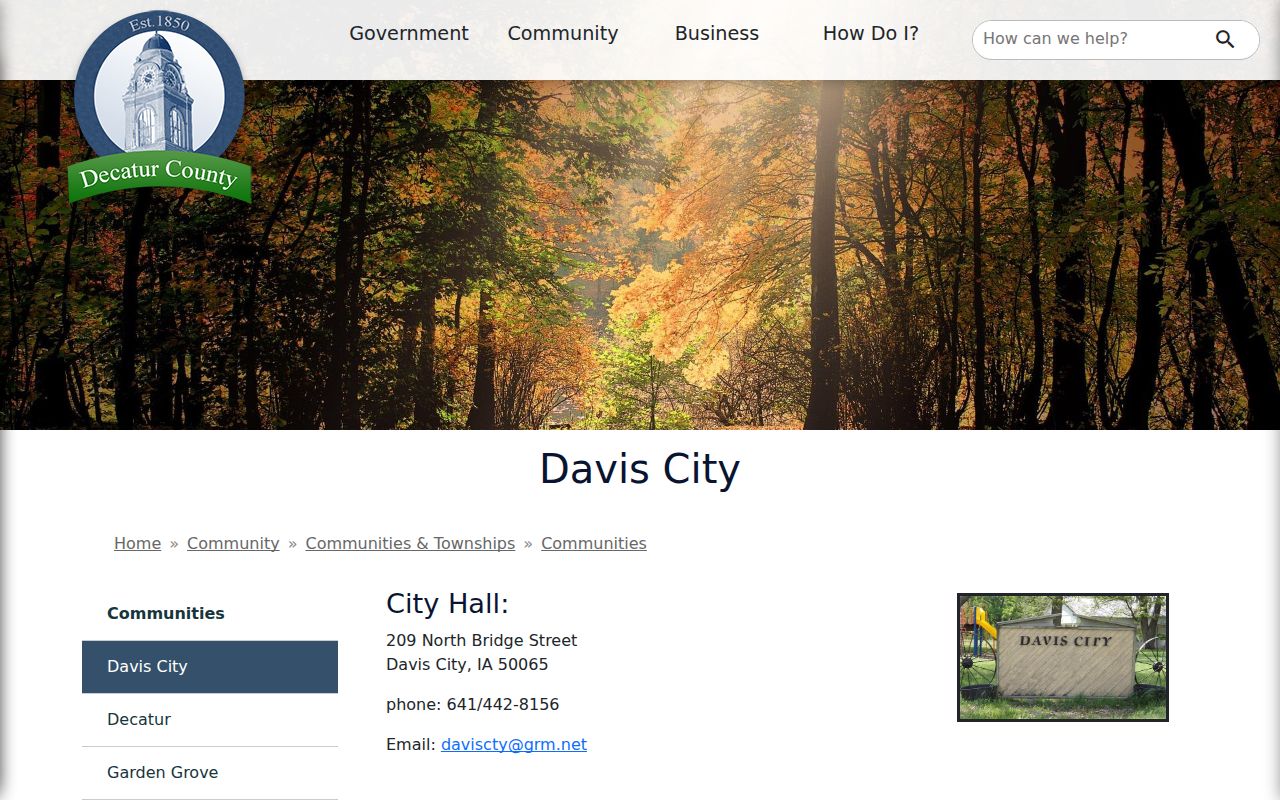Open the Business menu
The width and height of the screenshot is (1280, 800).
pyautogui.click(x=717, y=33)
